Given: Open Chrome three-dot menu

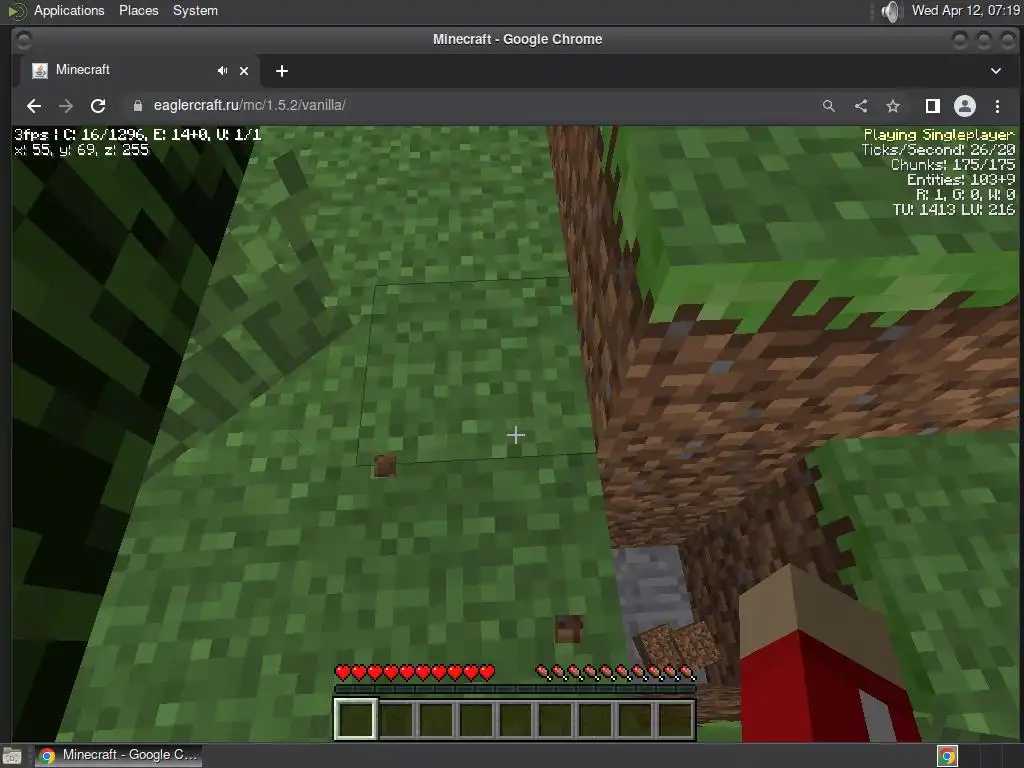Looking at the screenshot, I should point(997,106).
